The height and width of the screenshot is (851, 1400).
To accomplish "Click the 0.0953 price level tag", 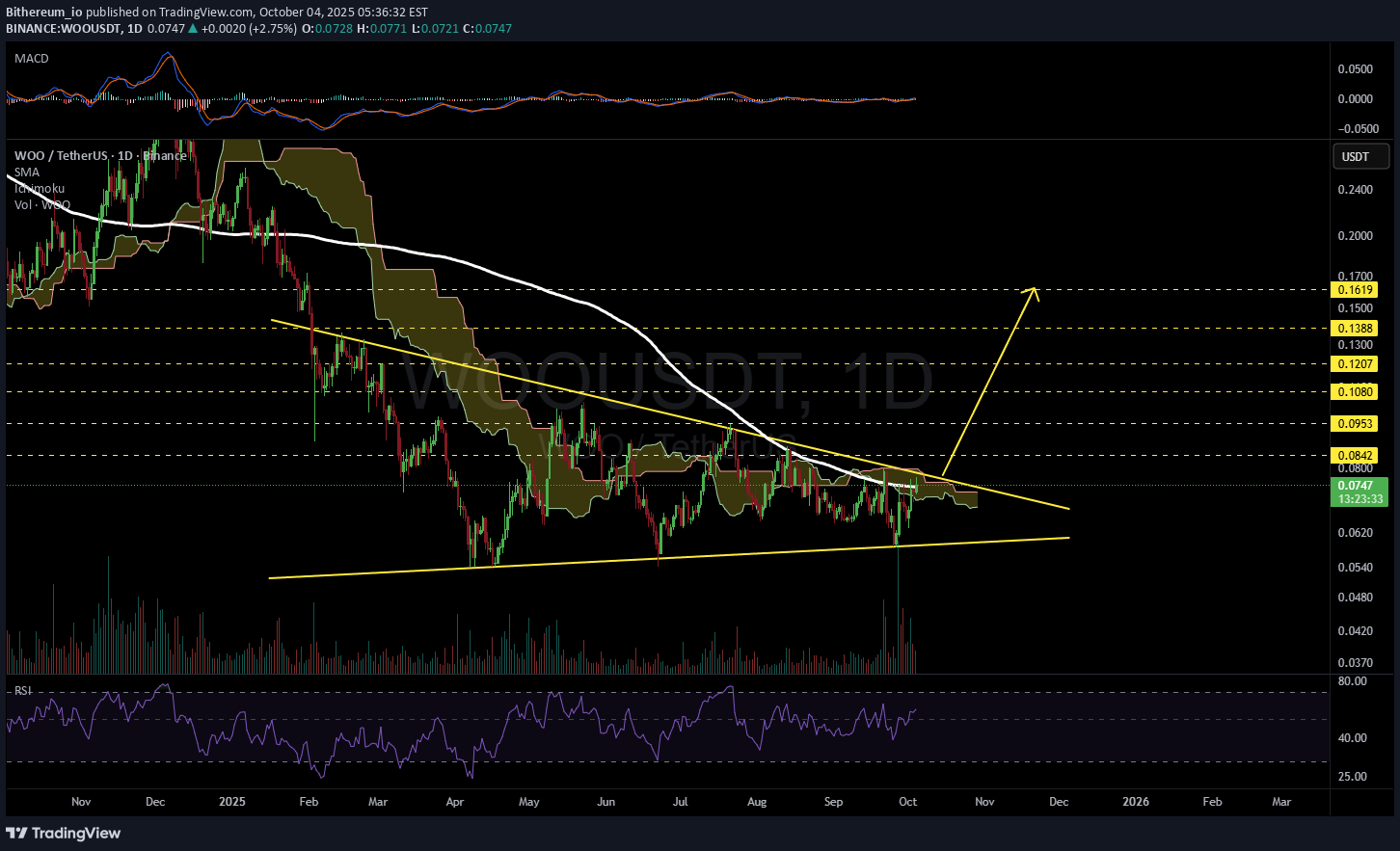I will (x=1354, y=424).
